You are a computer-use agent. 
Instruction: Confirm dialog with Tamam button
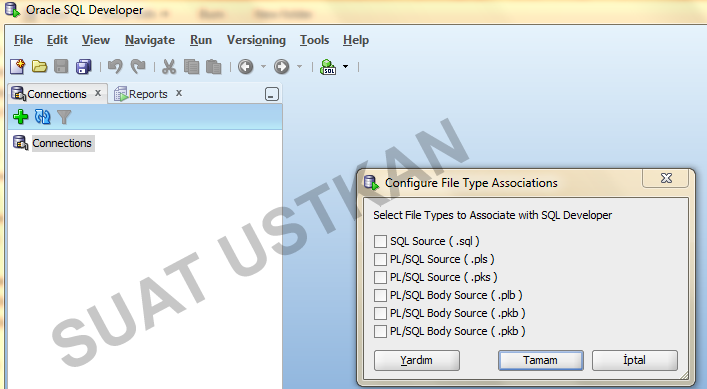(541, 360)
